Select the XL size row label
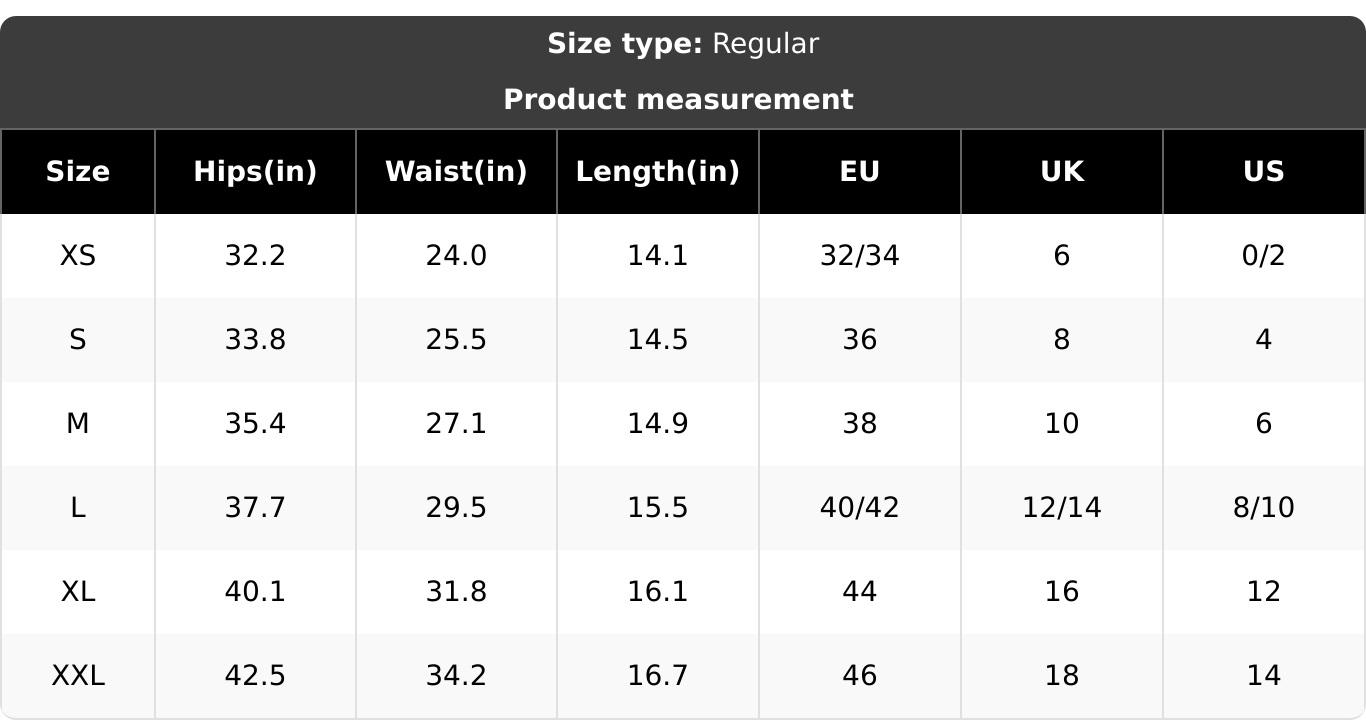Image resolution: width=1366 pixels, height=720 pixels. point(78,592)
